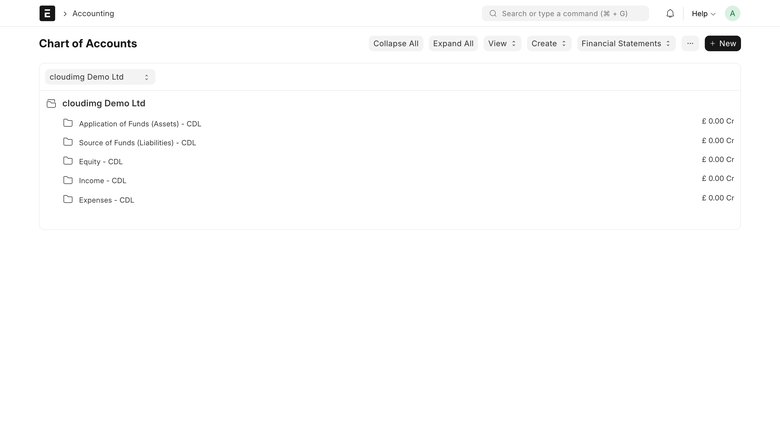Open the three-dots more options menu
This screenshot has width=780, height=439.
click(x=690, y=43)
